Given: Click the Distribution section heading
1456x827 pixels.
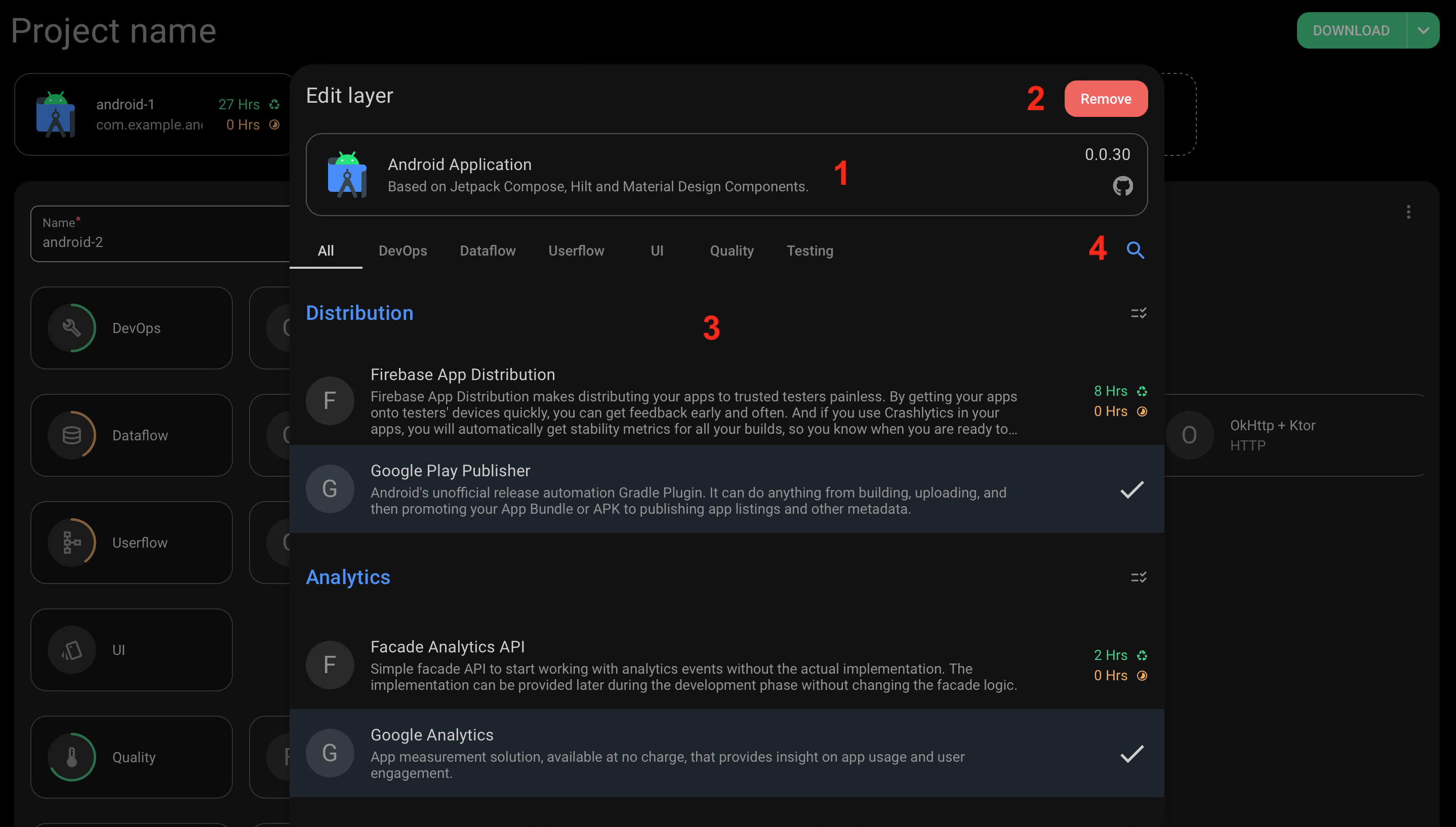Looking at the screenshot, I should click(359, 313).
